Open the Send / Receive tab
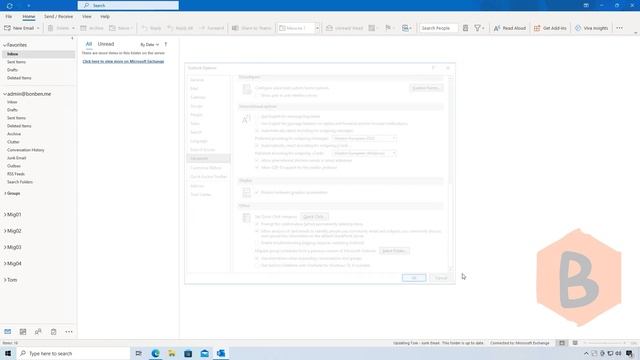The height and width of the screenshot is (360, 640). (x=58, y=17)
